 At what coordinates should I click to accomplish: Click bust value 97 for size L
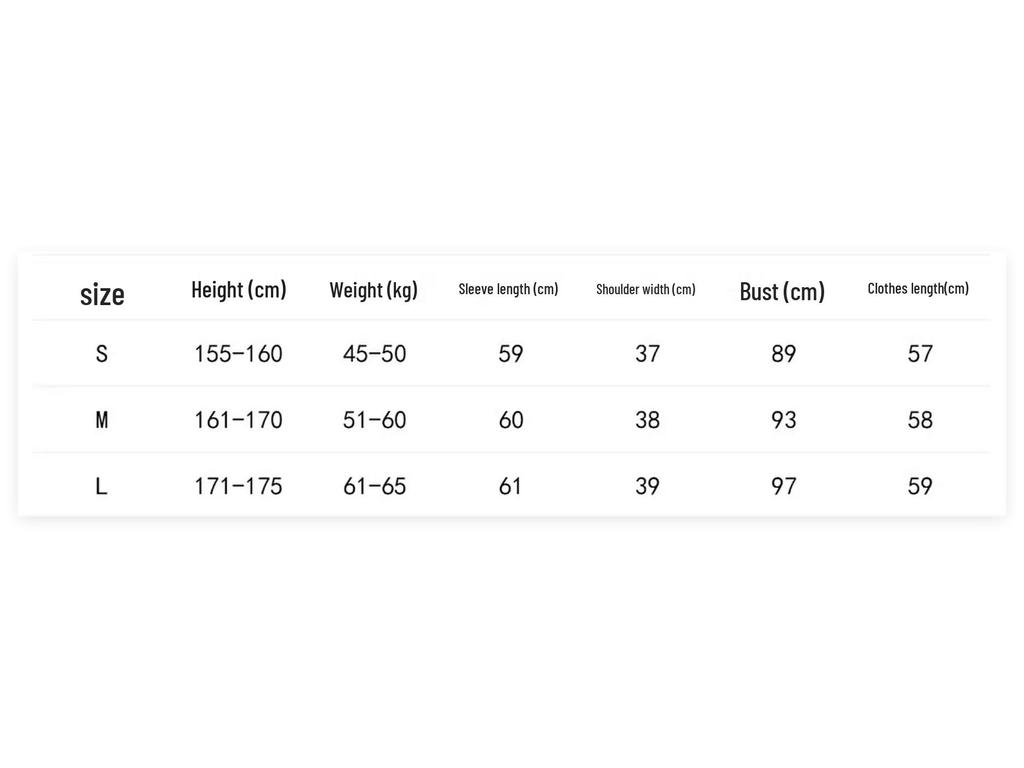[784, 486]
